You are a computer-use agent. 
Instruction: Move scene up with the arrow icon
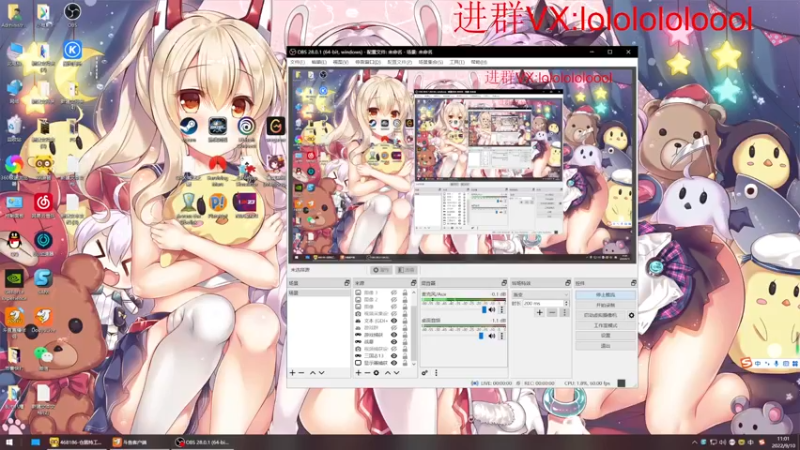[313, 373]
